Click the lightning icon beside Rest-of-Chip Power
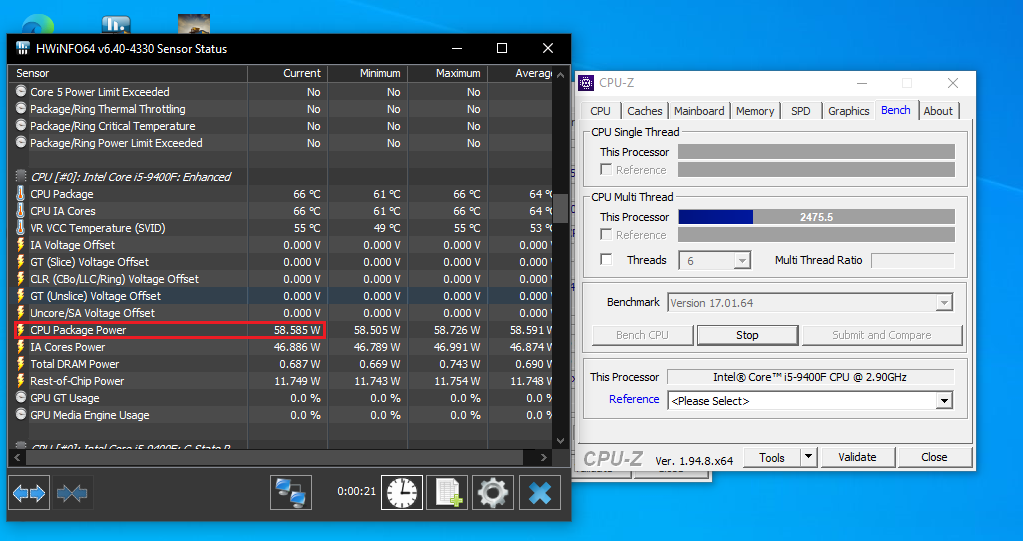1023x541 pixels. pos(21,380)
